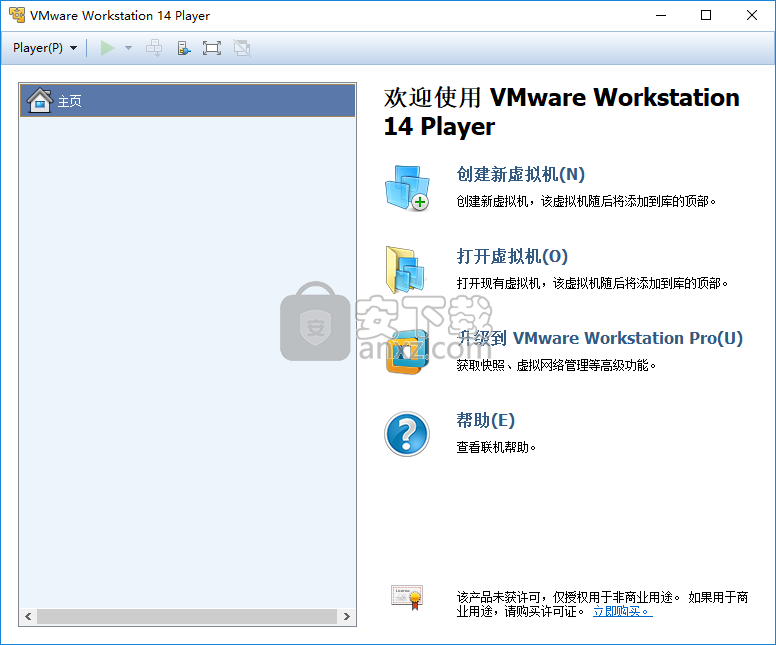Maximize the VMware Player window
The height and width of the screenshot is (645, 776).
coord(706,15)
